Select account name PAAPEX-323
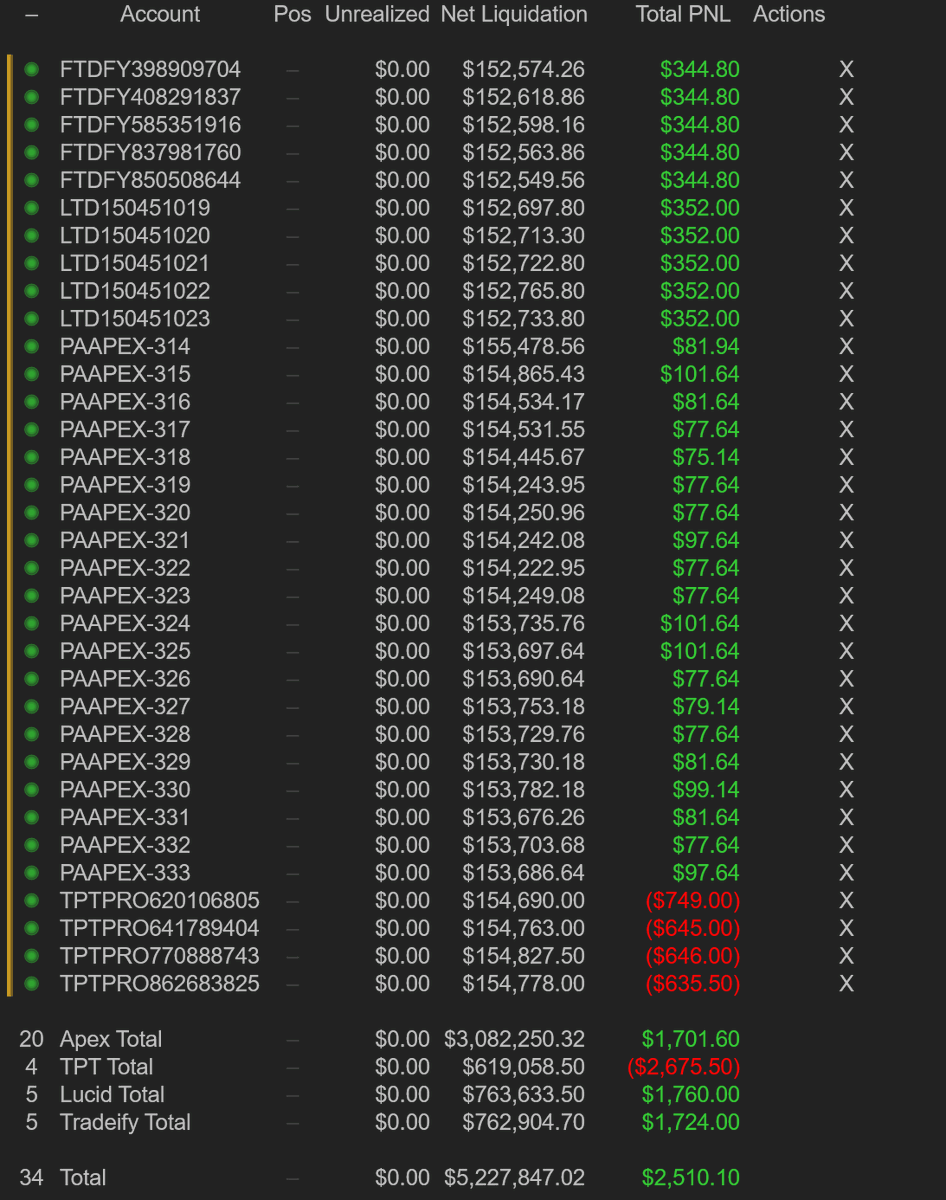Image resolution: width=946 pixels, height=1200 pixels. coord(125,596)
